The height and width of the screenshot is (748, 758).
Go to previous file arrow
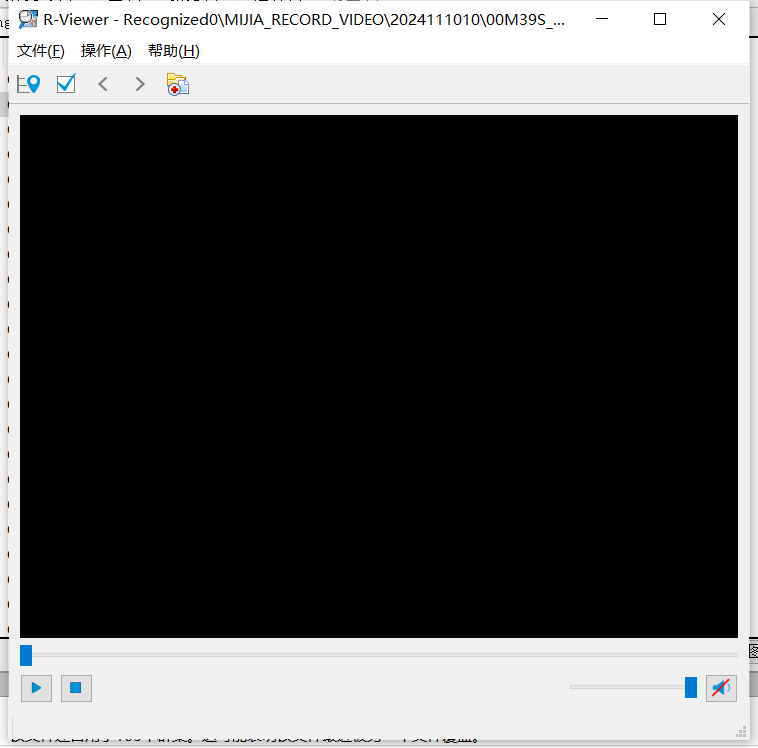tap(102, 84)
